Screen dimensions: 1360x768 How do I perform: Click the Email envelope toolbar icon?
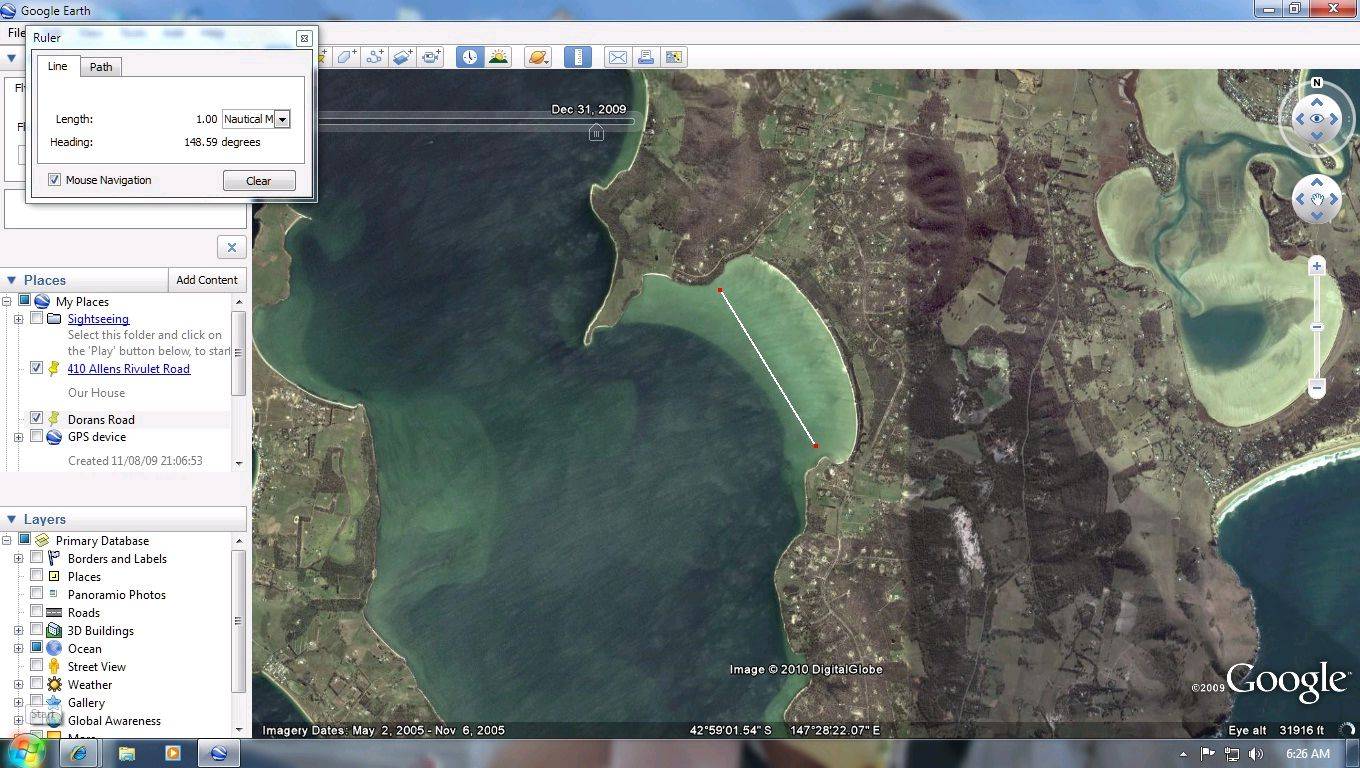click(x=618, y=57)
